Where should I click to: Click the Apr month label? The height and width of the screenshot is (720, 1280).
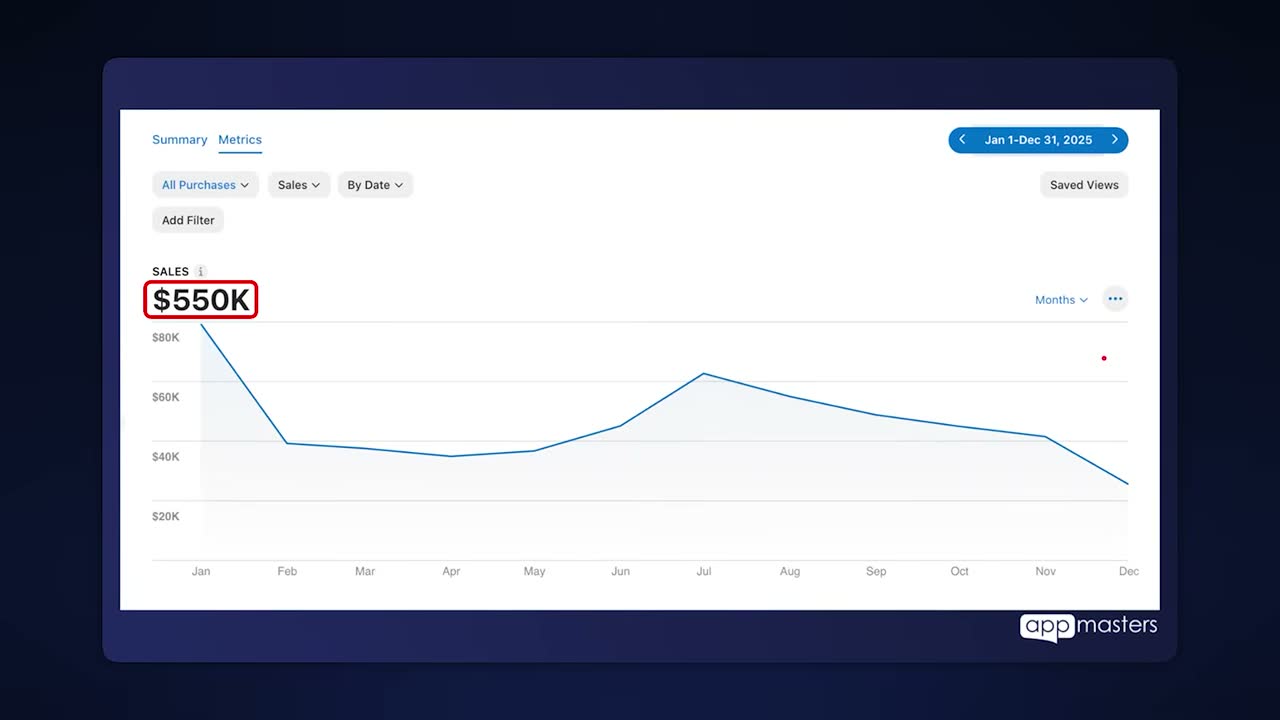(451, 572)
